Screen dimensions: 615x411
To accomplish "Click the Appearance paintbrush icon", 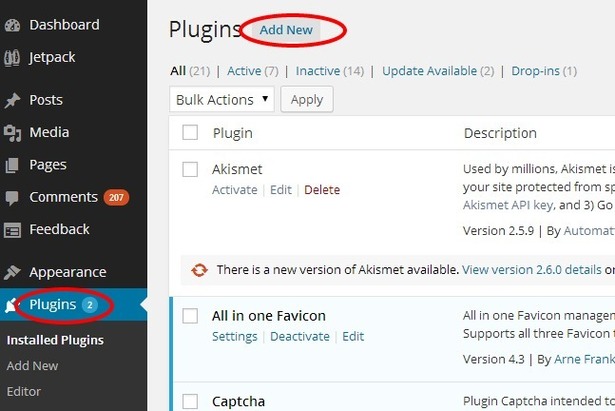I will tap(12, 272).
